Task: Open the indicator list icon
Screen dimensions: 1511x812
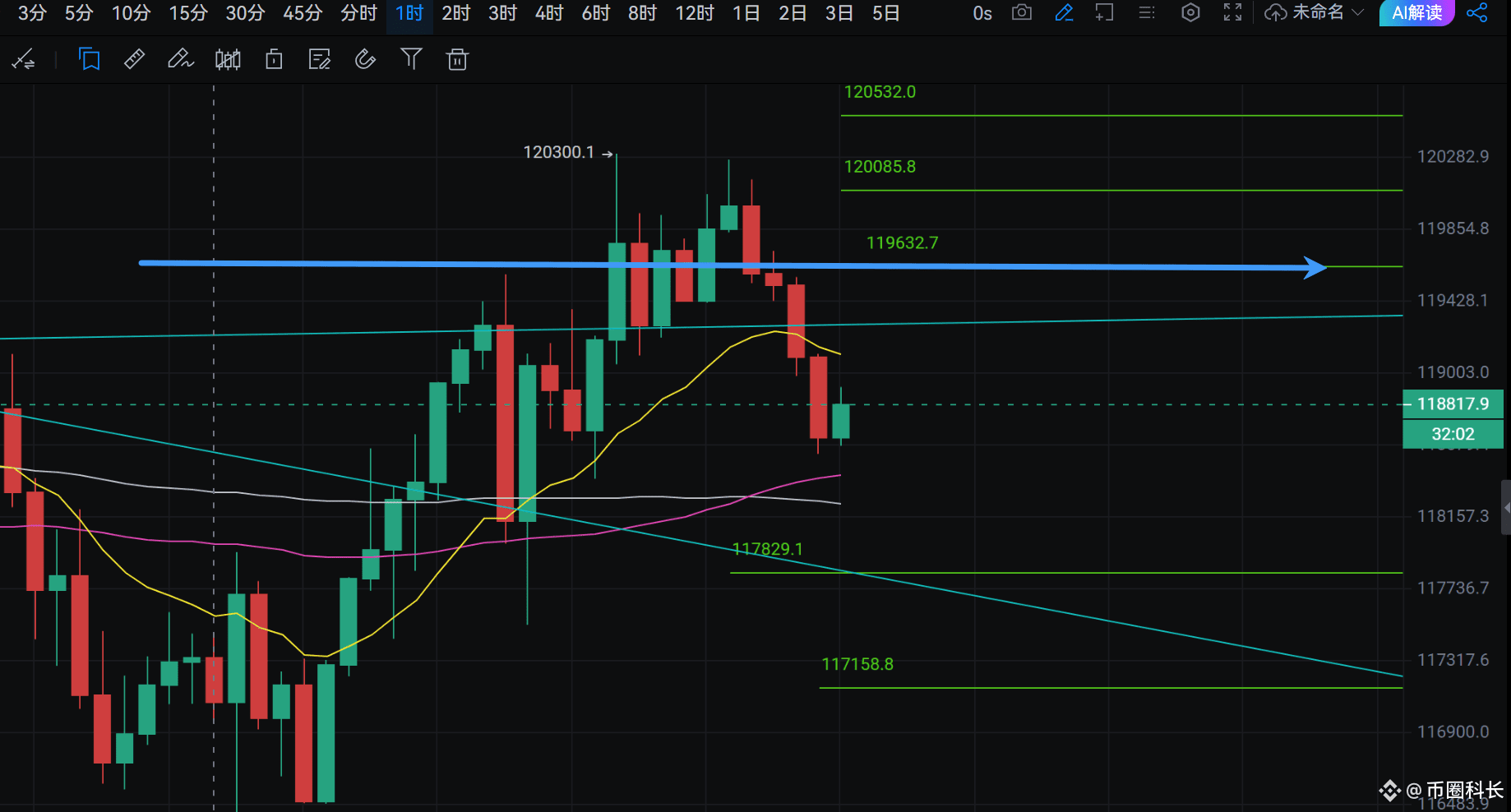Action: (x=1147, y=12)
